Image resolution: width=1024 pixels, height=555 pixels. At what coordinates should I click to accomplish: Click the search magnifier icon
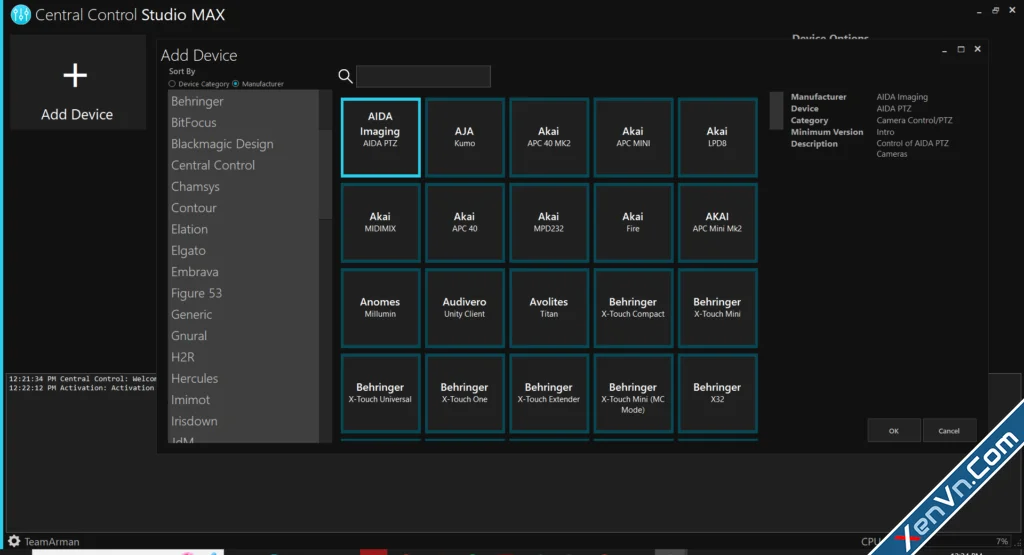(345, 76)
